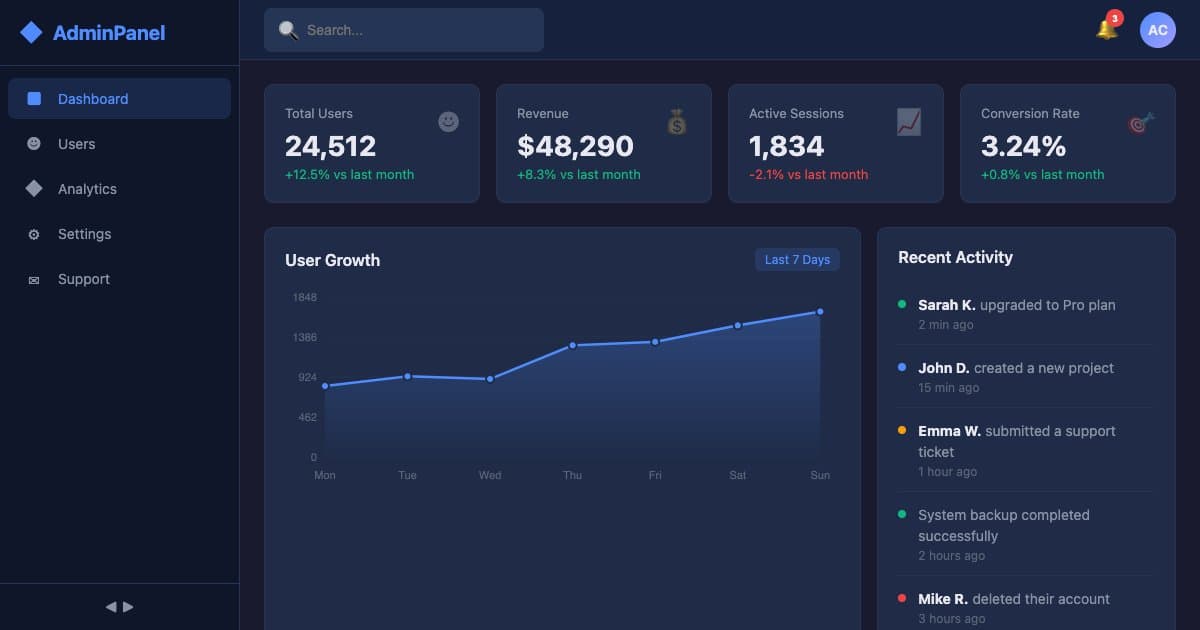This screenshot has width=1200, height=630.
Task: Click the AdminPanel diamond logo icon
Action: click(x=31, y=33)
